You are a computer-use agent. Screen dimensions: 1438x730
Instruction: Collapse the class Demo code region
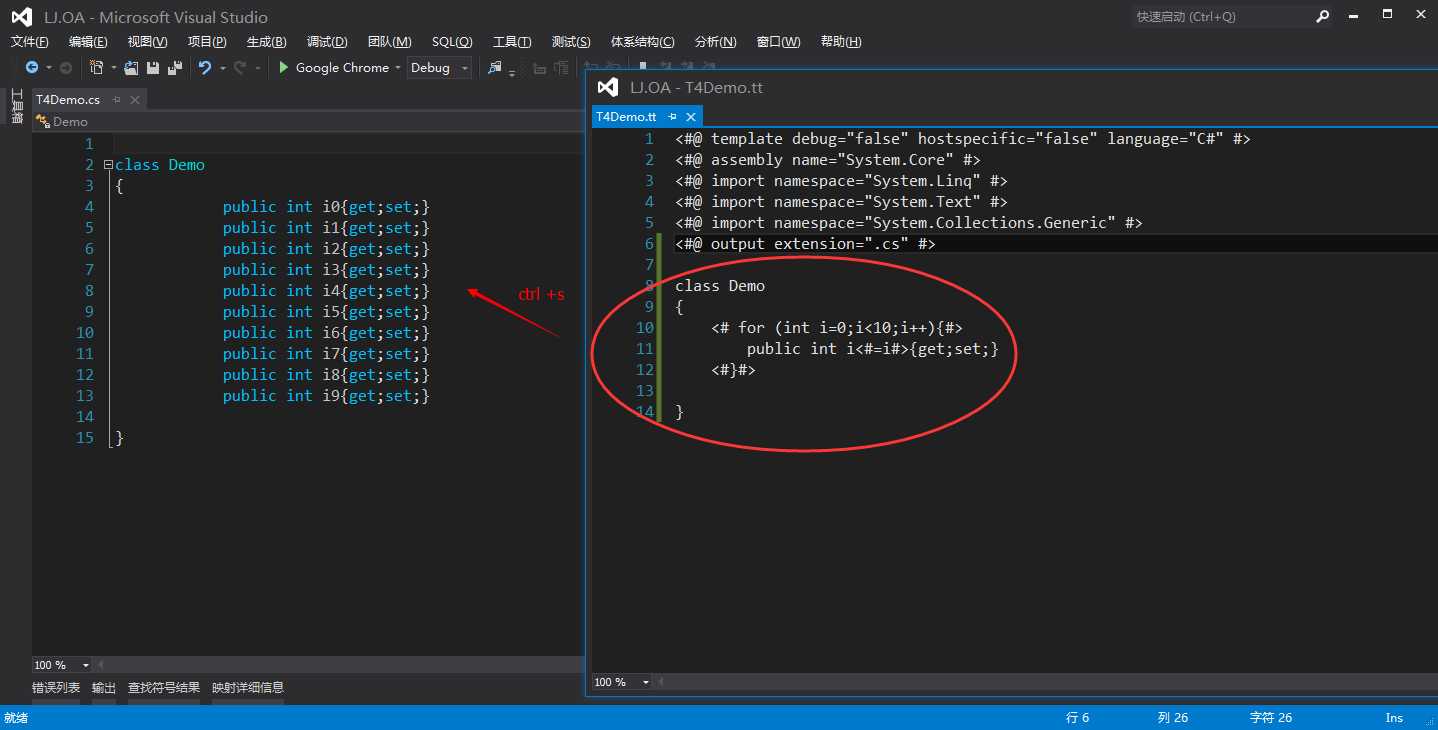[108, 165]
